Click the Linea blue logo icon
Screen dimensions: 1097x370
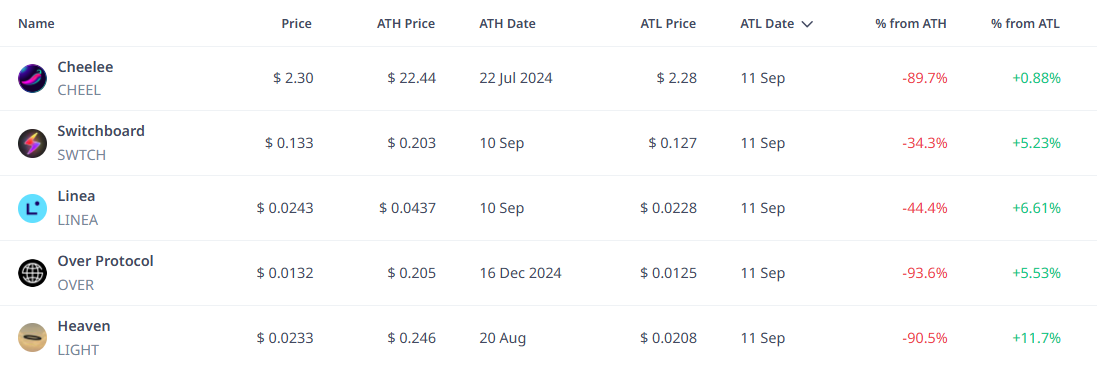click(32, 208)
